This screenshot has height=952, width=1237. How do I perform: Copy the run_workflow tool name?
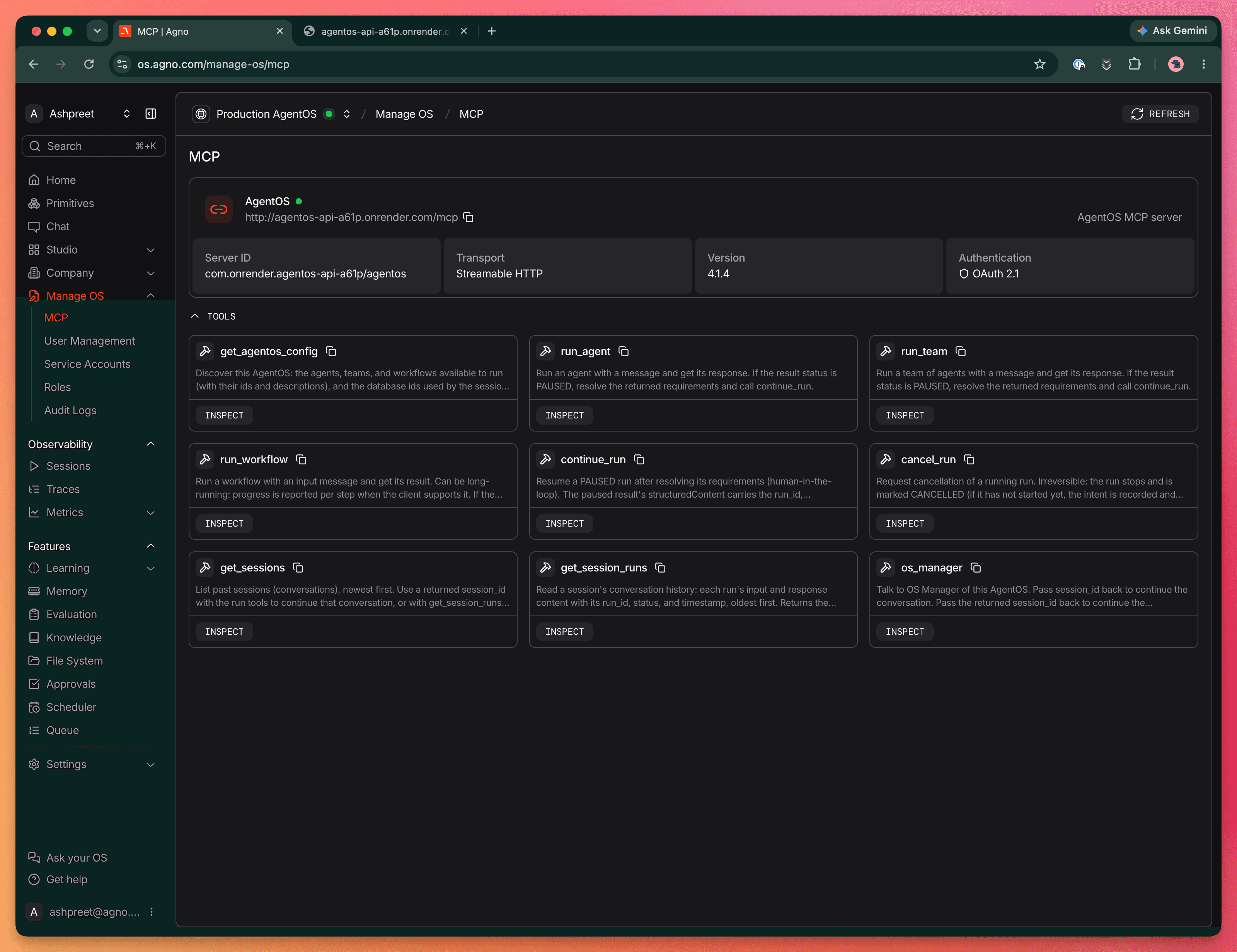(301, 460)
